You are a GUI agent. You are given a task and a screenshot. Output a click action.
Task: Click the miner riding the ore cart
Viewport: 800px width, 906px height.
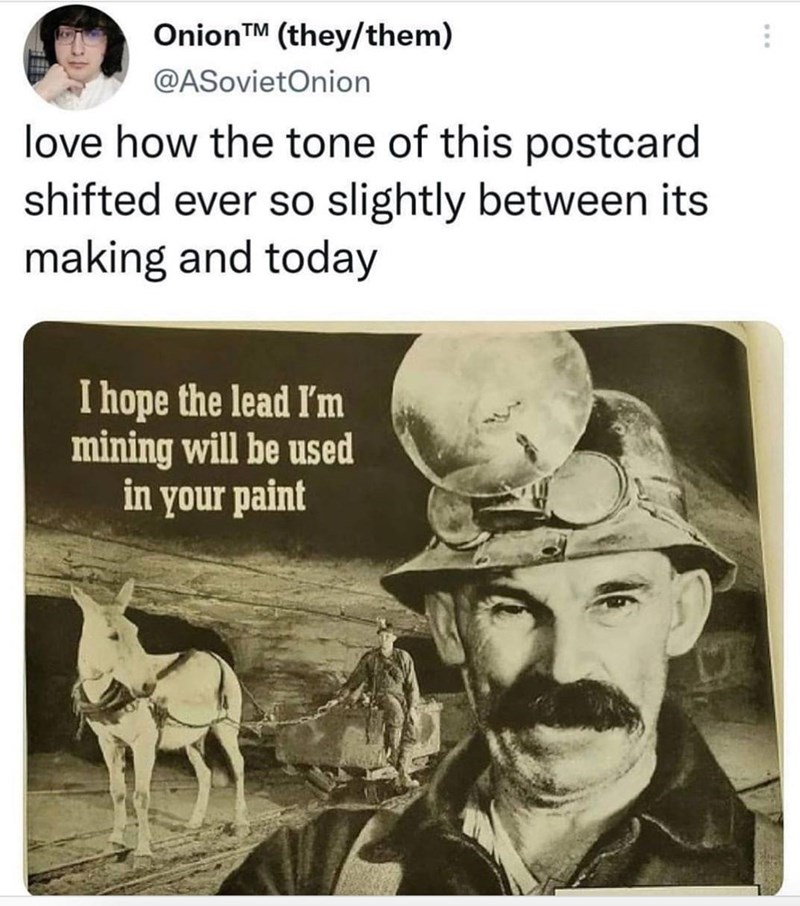pyautogui.click(x=390, y=680)
